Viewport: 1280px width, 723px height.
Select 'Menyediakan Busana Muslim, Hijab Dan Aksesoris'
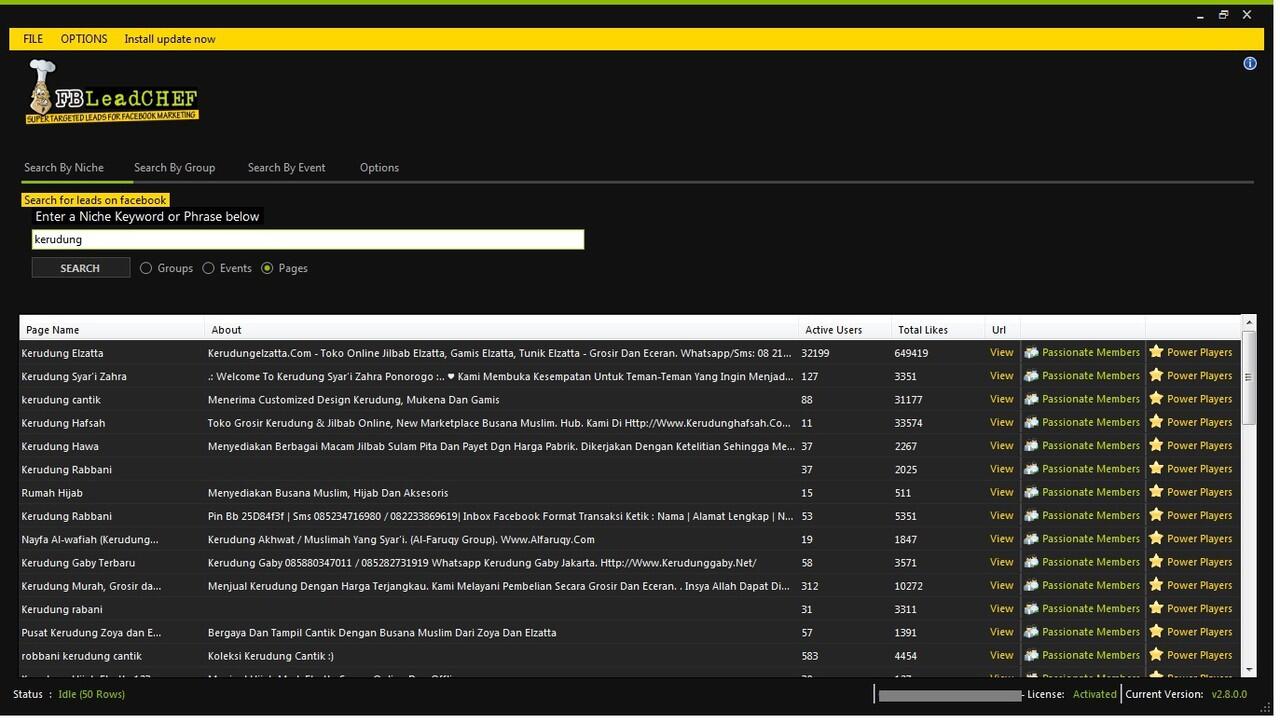pyautogui.click(x=328, y=493)
